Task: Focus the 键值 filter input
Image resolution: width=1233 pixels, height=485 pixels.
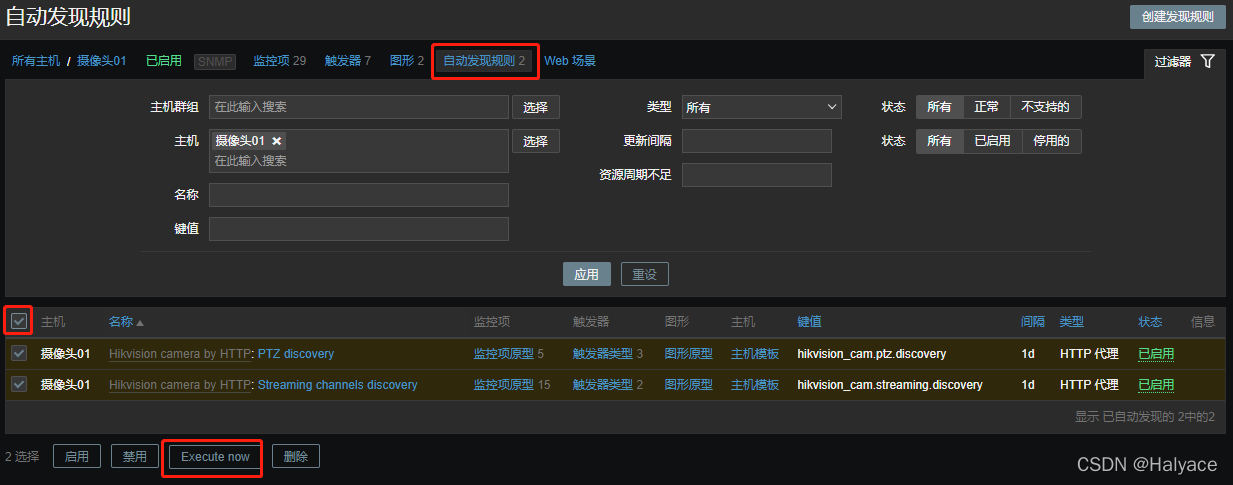Action: (359, 229)
